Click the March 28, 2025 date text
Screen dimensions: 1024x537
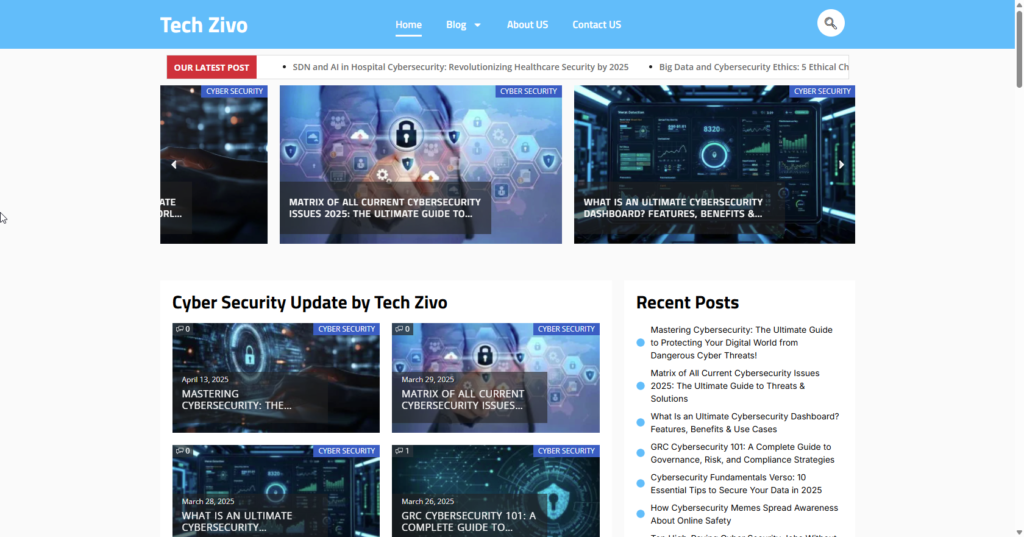point(208,502)
